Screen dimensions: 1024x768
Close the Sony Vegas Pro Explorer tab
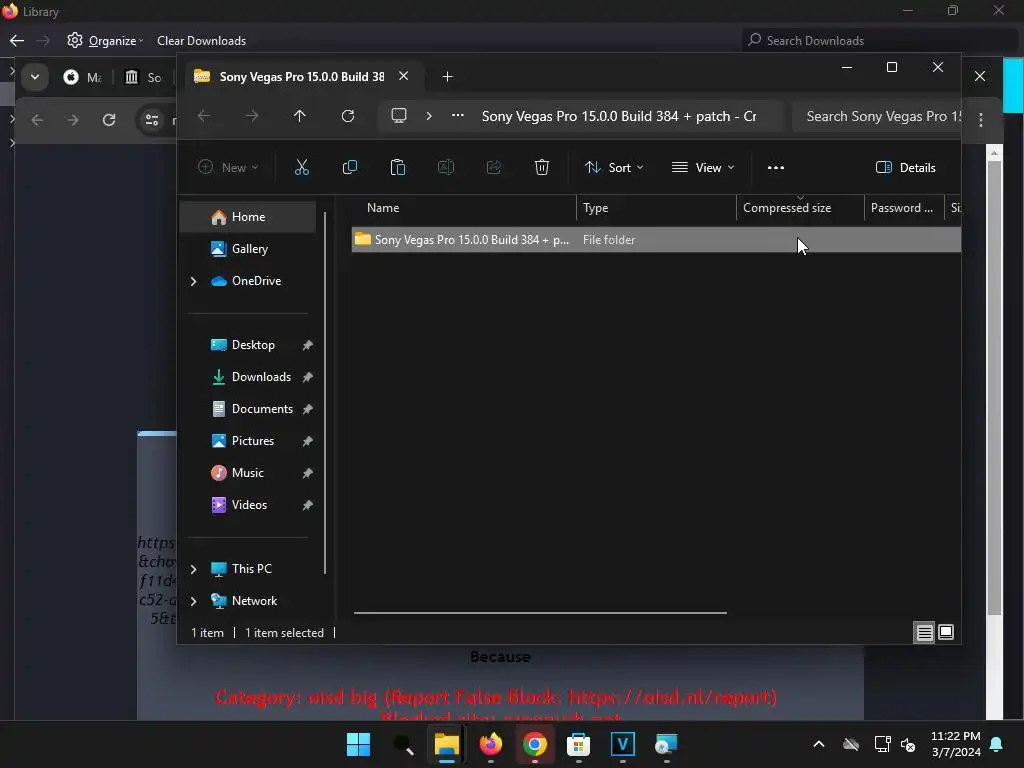404,76
